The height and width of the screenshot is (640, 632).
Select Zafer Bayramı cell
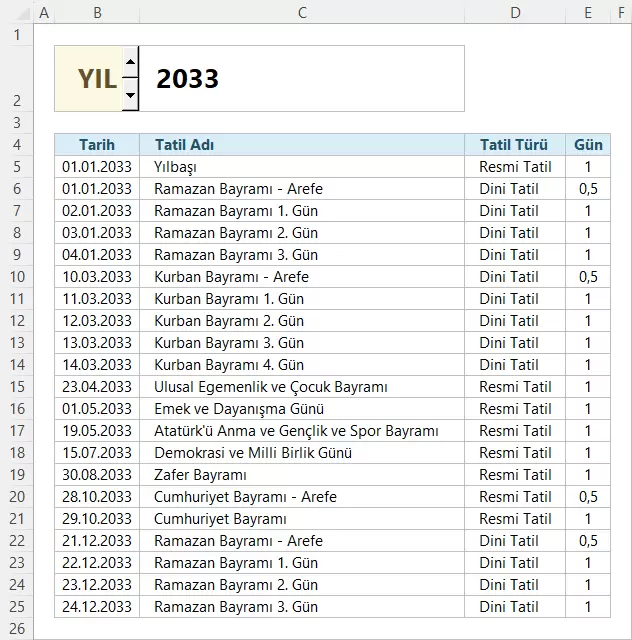pyautogui.click(x=302, y=475)
